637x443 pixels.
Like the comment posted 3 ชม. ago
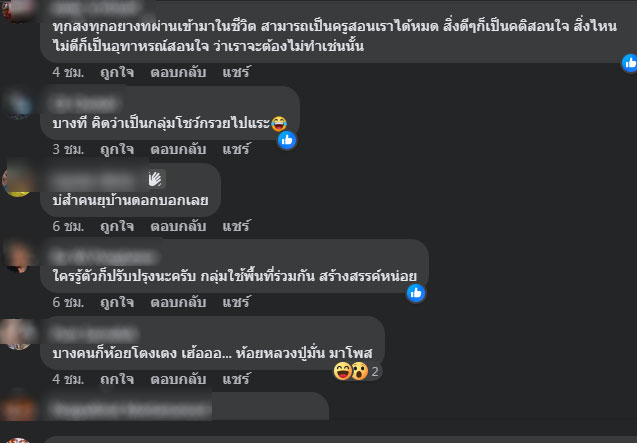tap(117, 150)
